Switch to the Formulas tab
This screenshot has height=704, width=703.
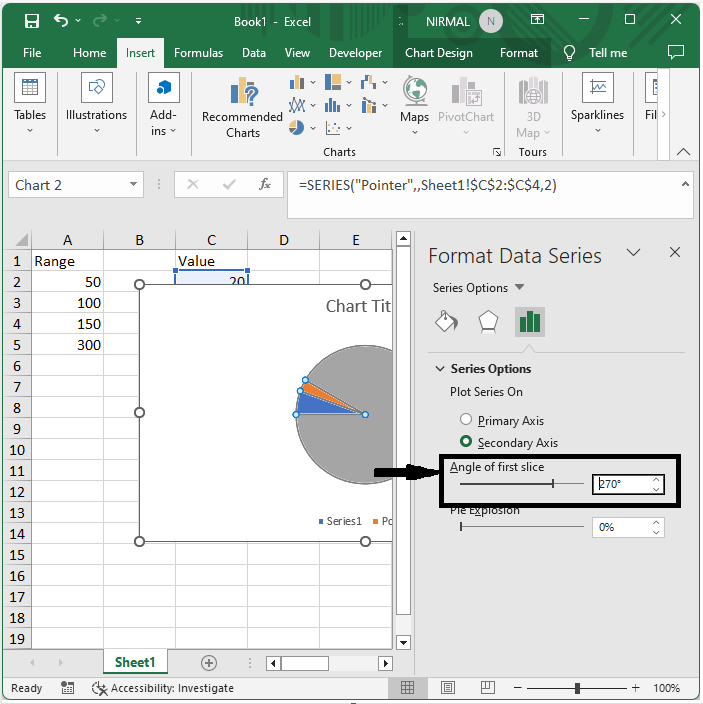pyautogui.click(x=198, y=53)
